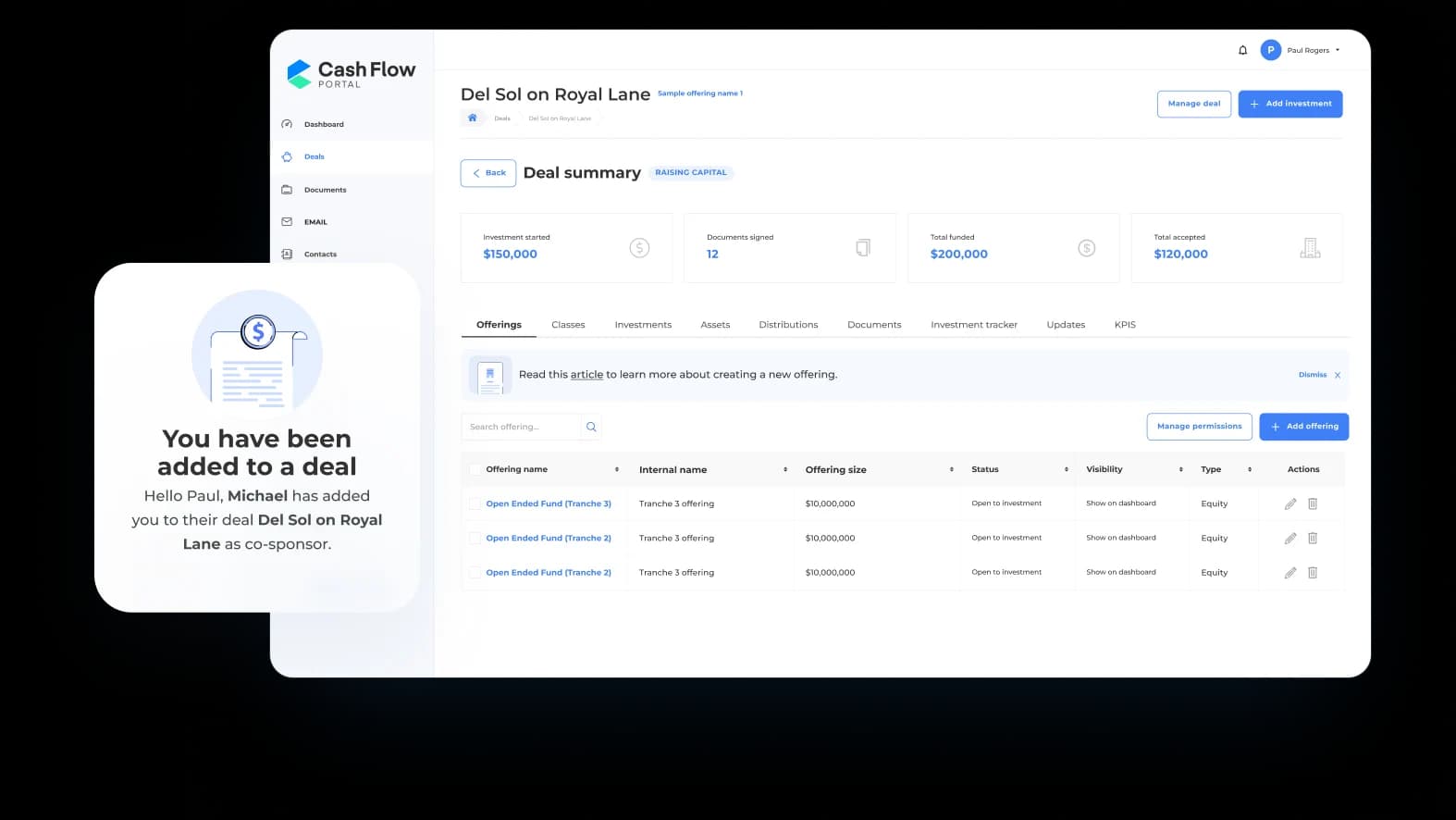Open Dashboard from the sidebar
This screenshot has width=1456, height=820.
tap(323, 124)
